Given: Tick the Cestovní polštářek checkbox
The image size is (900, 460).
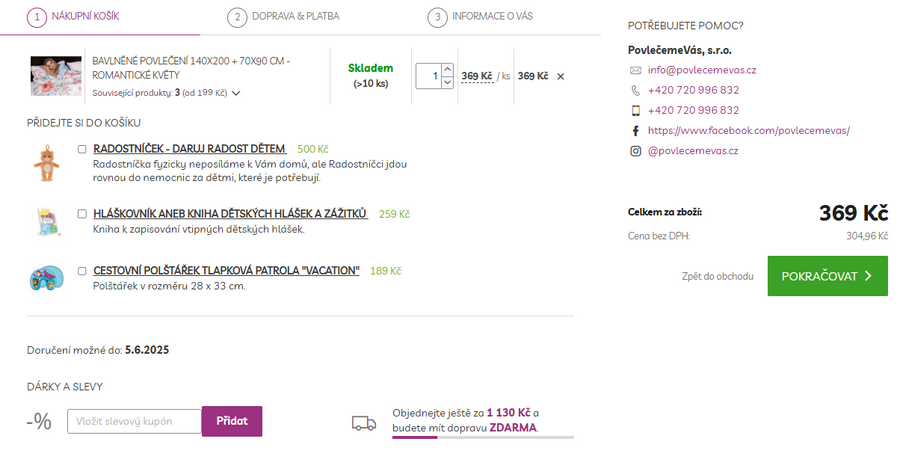Looking at the screenshot, I should tap(82, 271).
